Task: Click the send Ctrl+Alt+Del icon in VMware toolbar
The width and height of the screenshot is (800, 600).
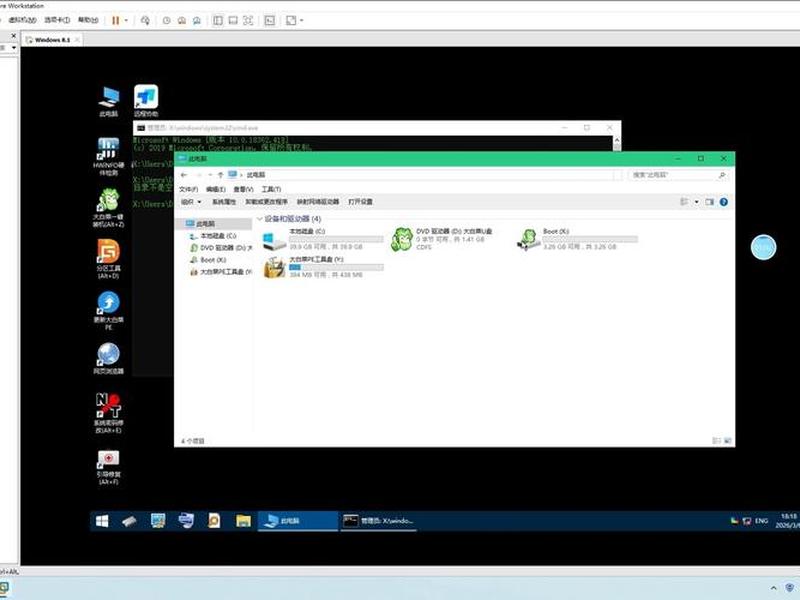Action: pyautogui.click(x=145, y=20)
